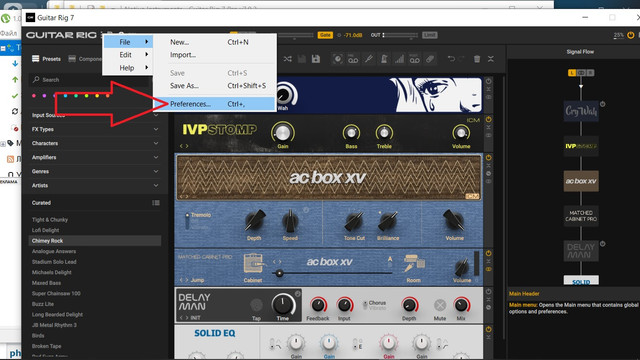Image resolution: width=640 pixels, height=360 pixels.
Task: Toggle the main power button in header
Action: pos(631,35)
